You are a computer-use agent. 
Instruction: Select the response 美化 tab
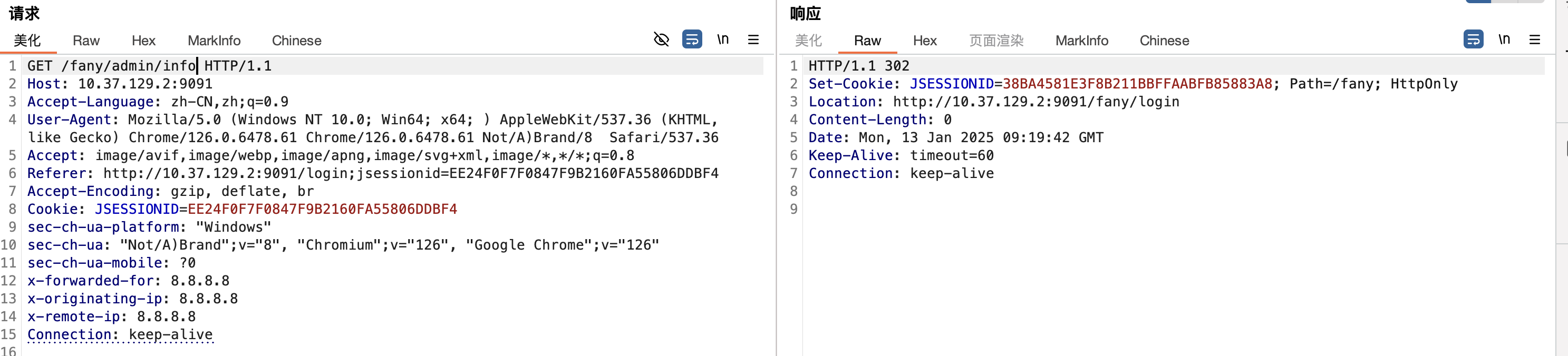tap(808, 41)
